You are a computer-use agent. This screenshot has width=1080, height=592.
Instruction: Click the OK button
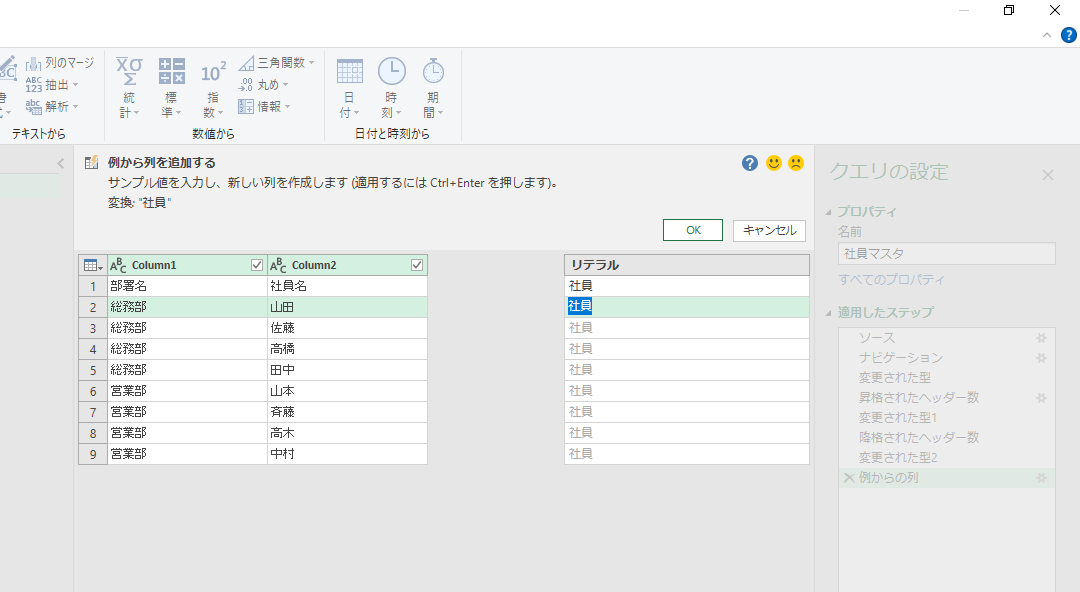tap(693, 230)
